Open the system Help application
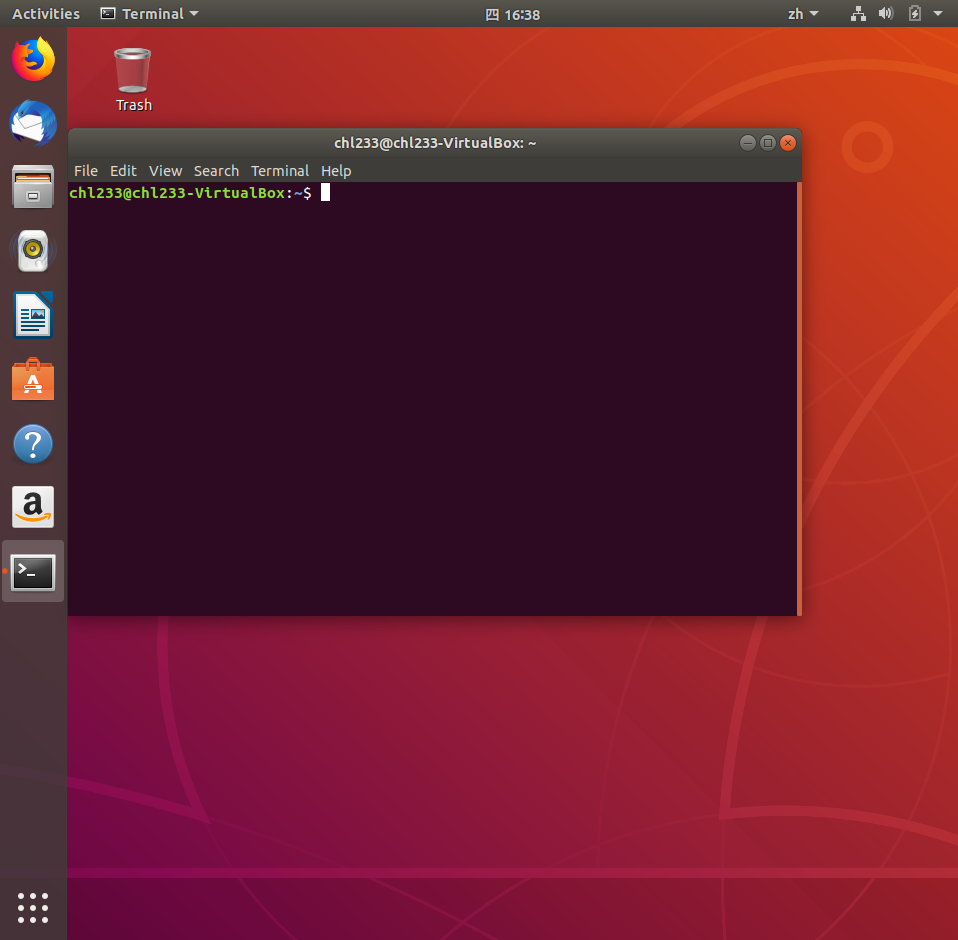 tap(33, 443)
